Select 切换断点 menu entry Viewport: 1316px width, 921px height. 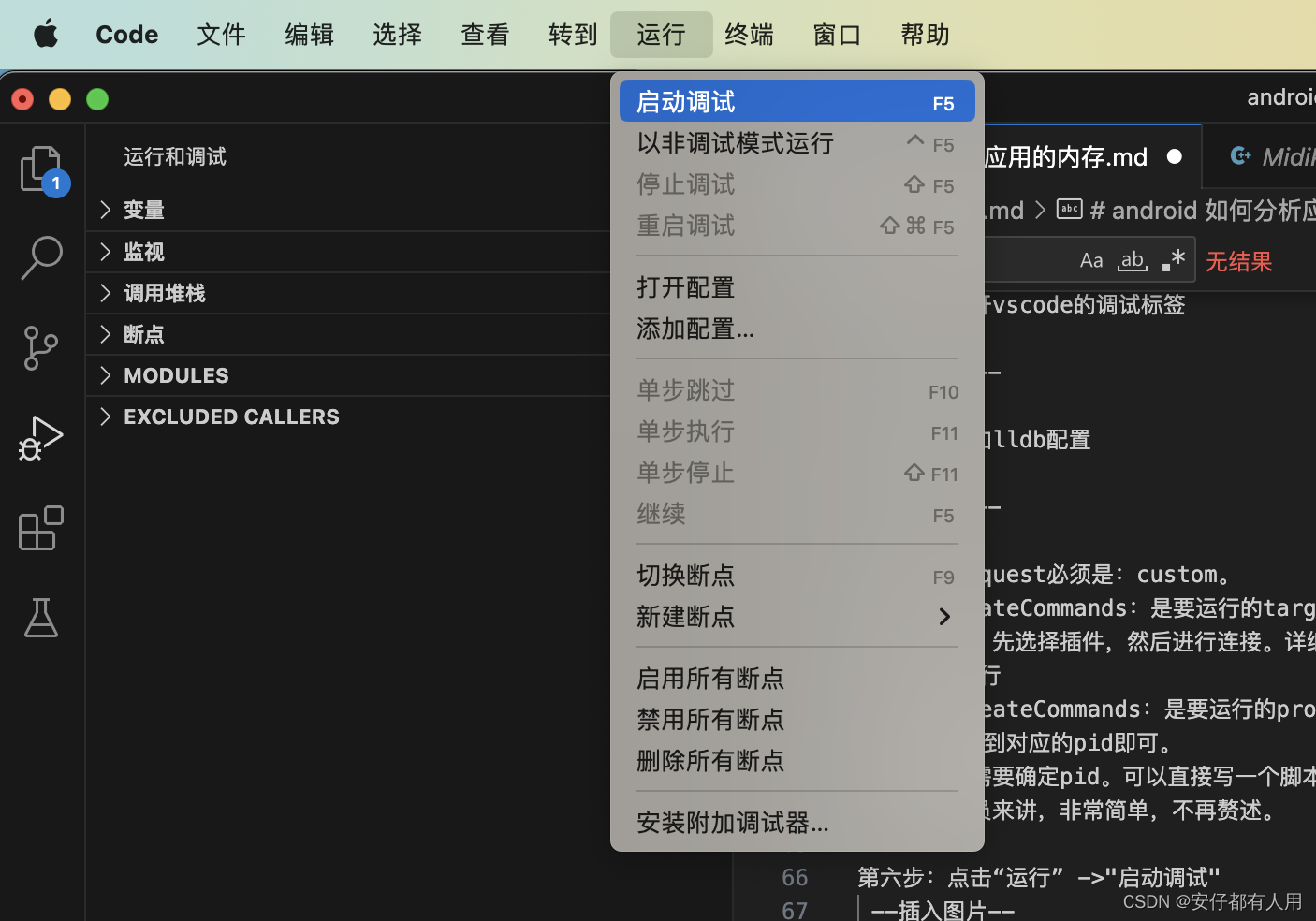pyautogui.click(x=797, y=576)
